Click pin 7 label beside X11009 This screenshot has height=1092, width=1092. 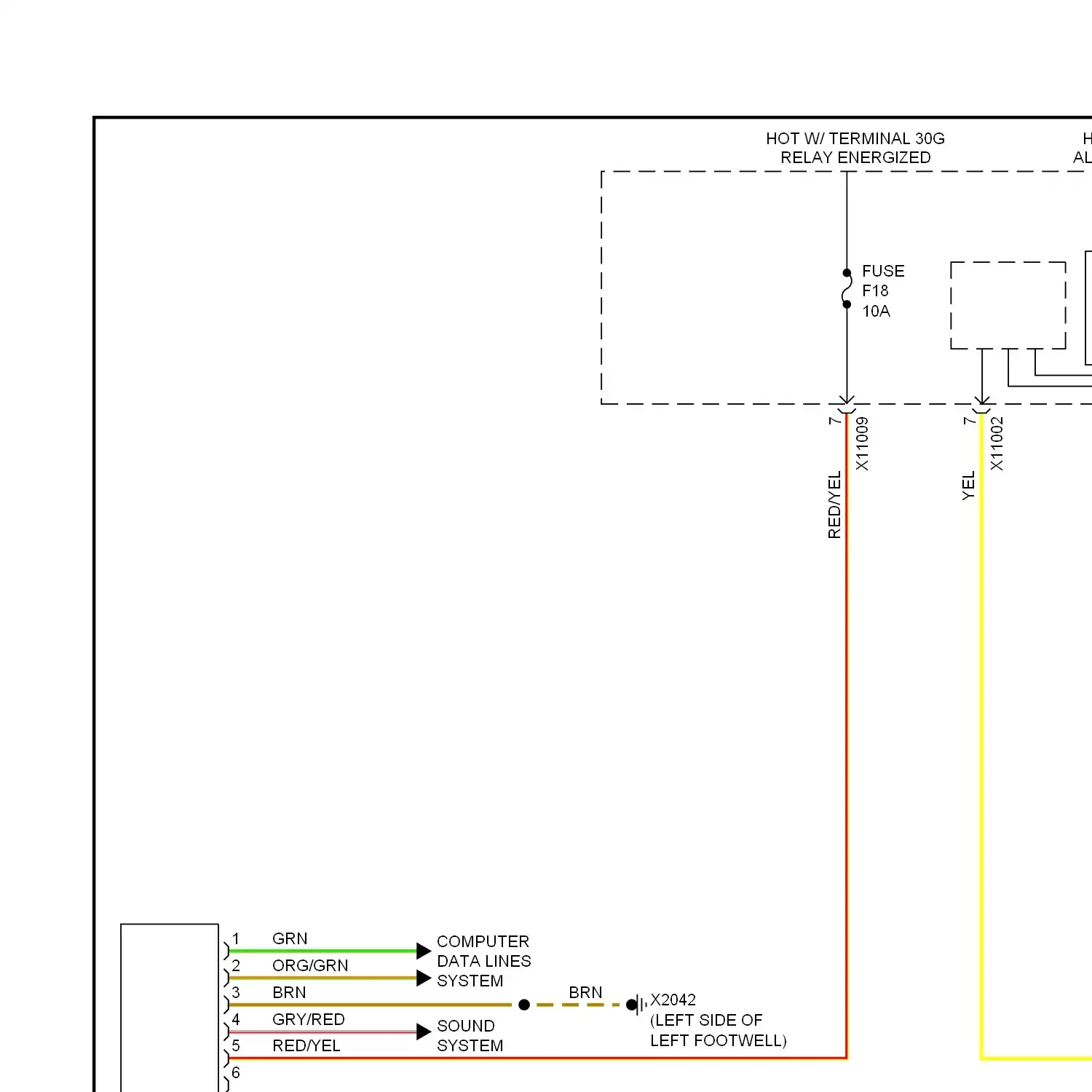click(x=834, y=421)
